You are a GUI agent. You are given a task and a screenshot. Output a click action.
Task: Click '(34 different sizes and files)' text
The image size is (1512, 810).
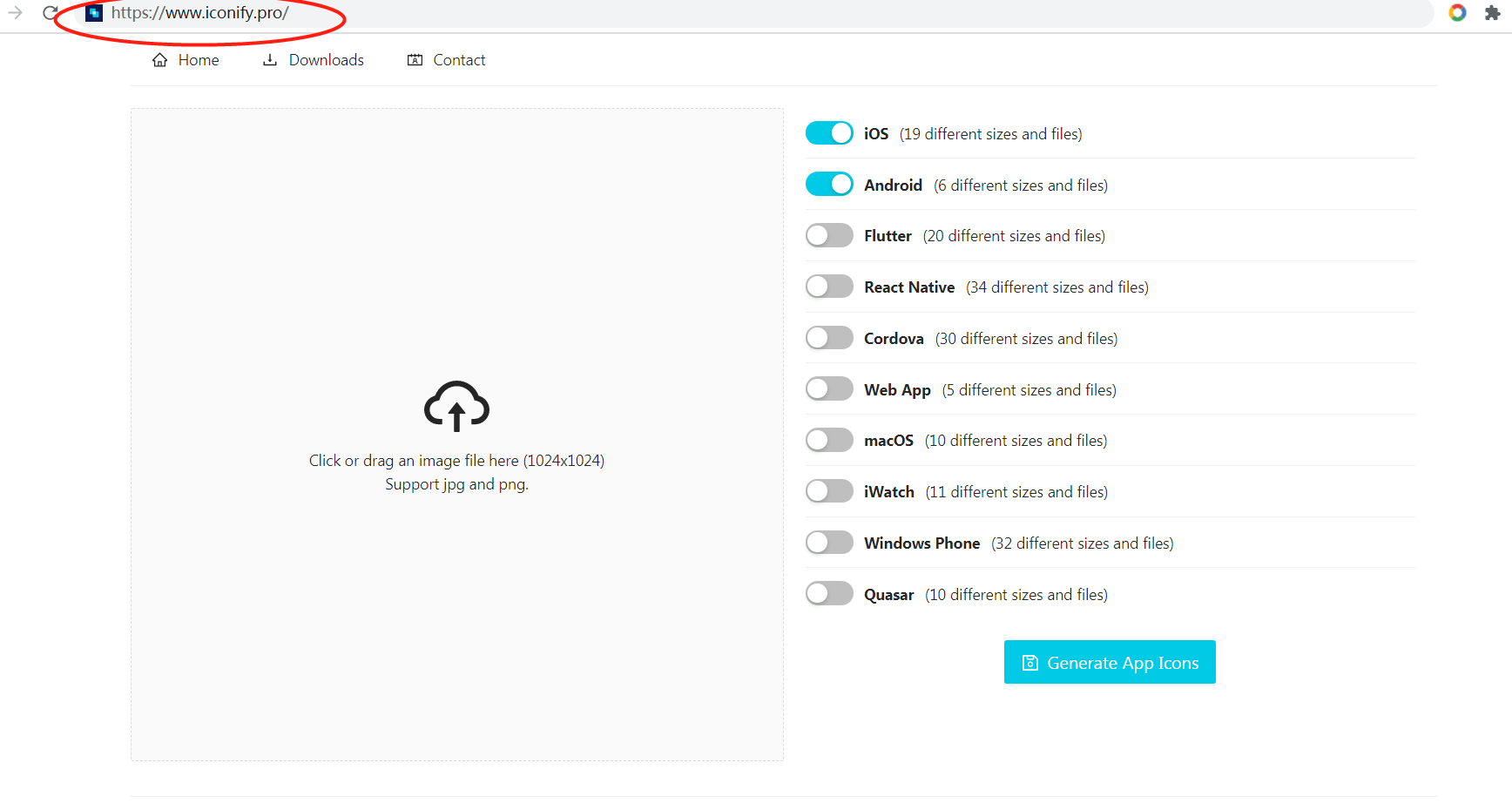point(1057,287)
